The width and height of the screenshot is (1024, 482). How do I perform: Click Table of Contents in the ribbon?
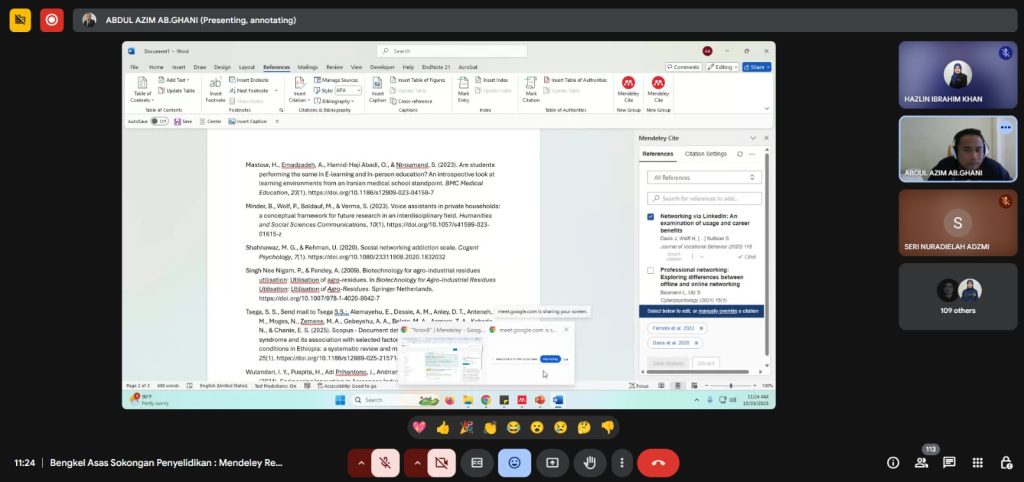tap(142, 89)
